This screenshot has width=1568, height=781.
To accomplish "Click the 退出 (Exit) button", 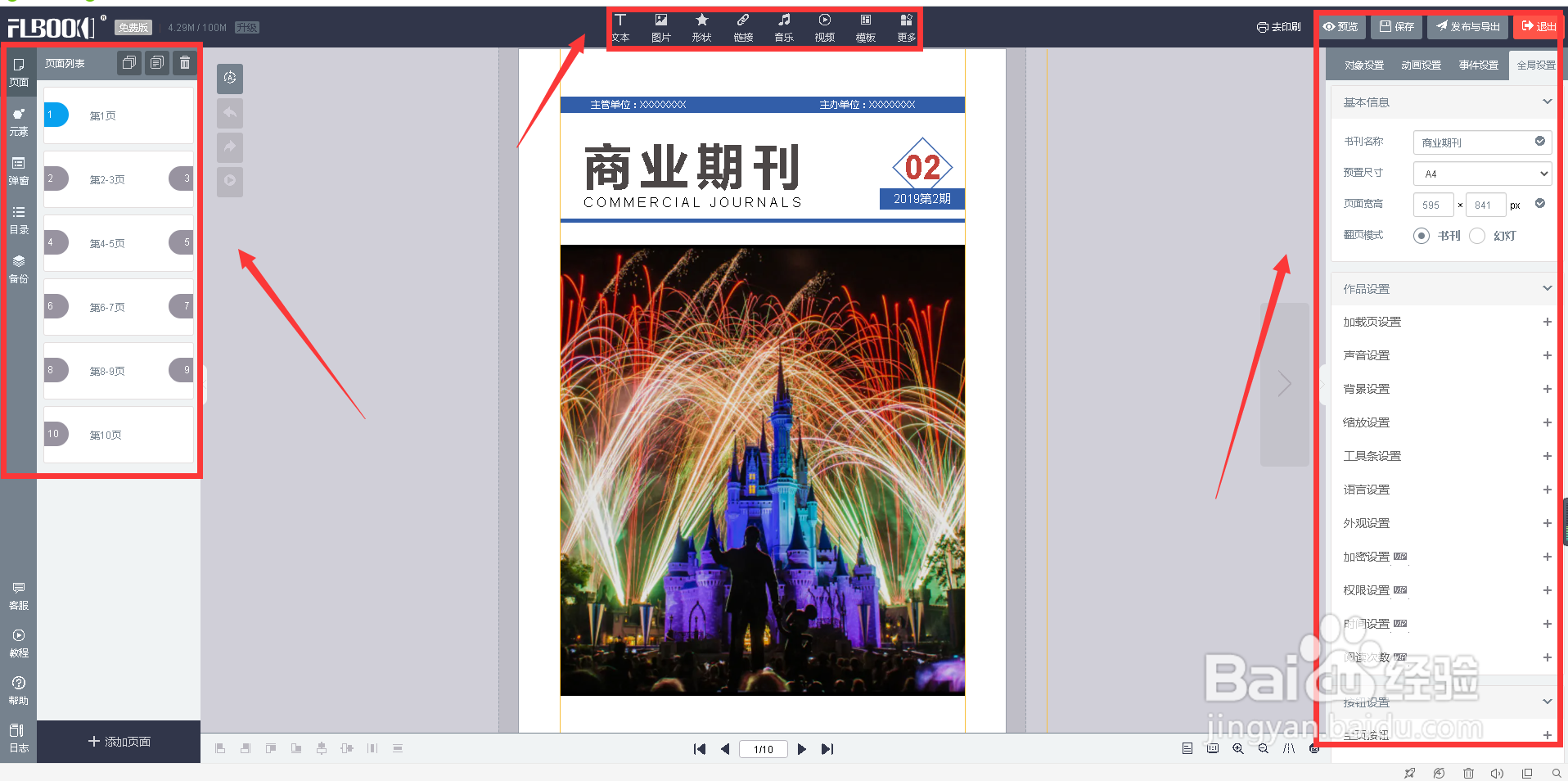I will click(1538, 26).
